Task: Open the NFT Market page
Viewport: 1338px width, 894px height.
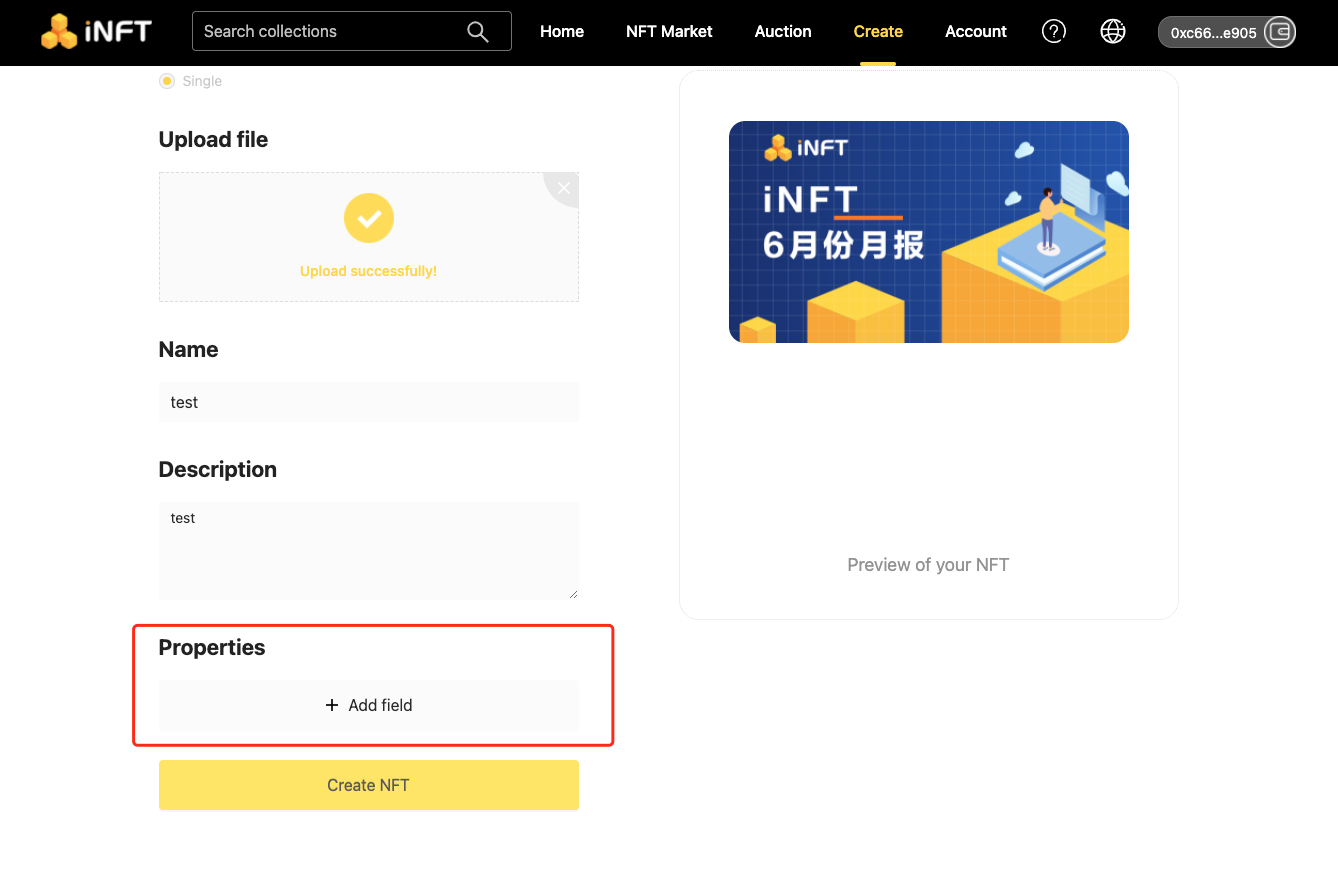Action: point(669,32)
